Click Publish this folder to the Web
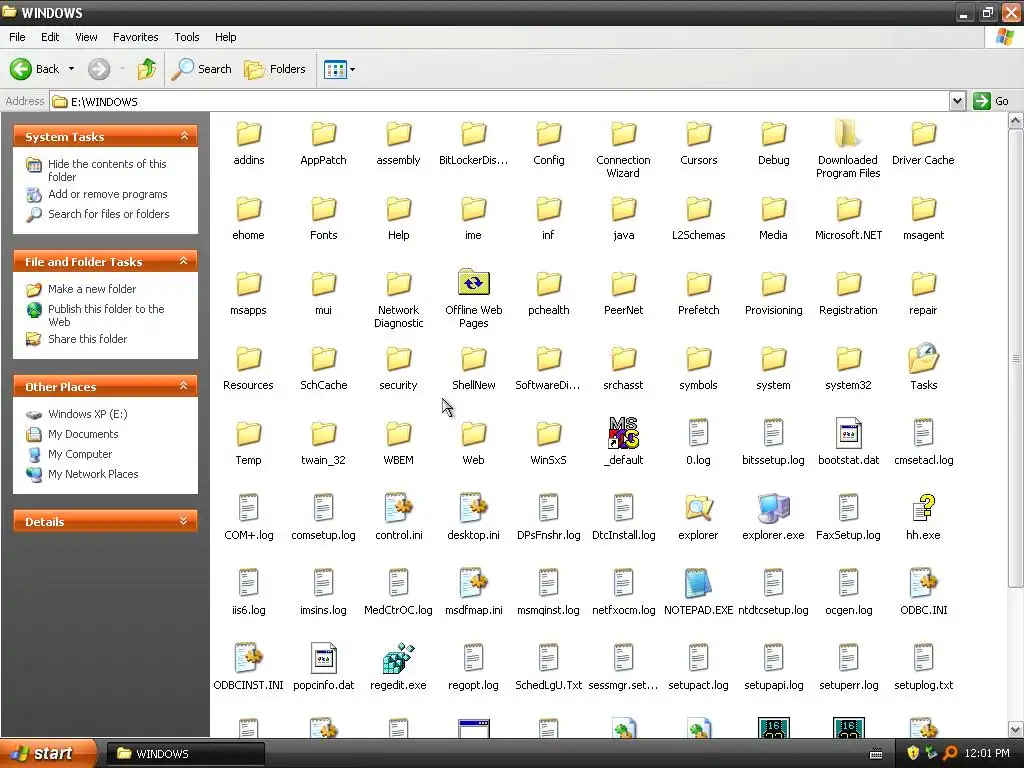 106,315
